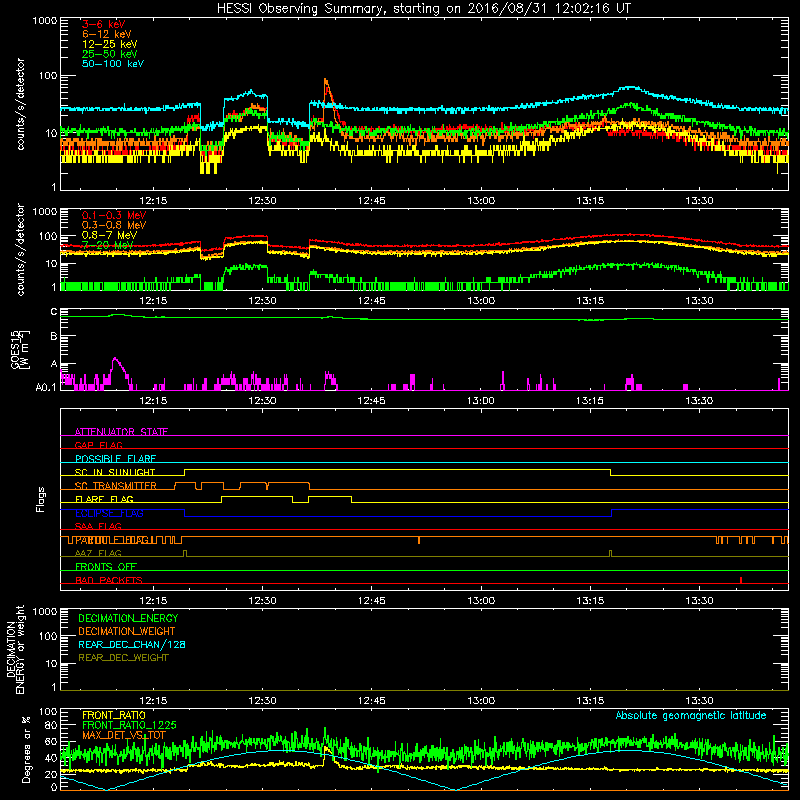The width and height of the screenshot is (800, 800).
Task: Select the POSSIBLE FLARE flag label
Action: (115, 459)
